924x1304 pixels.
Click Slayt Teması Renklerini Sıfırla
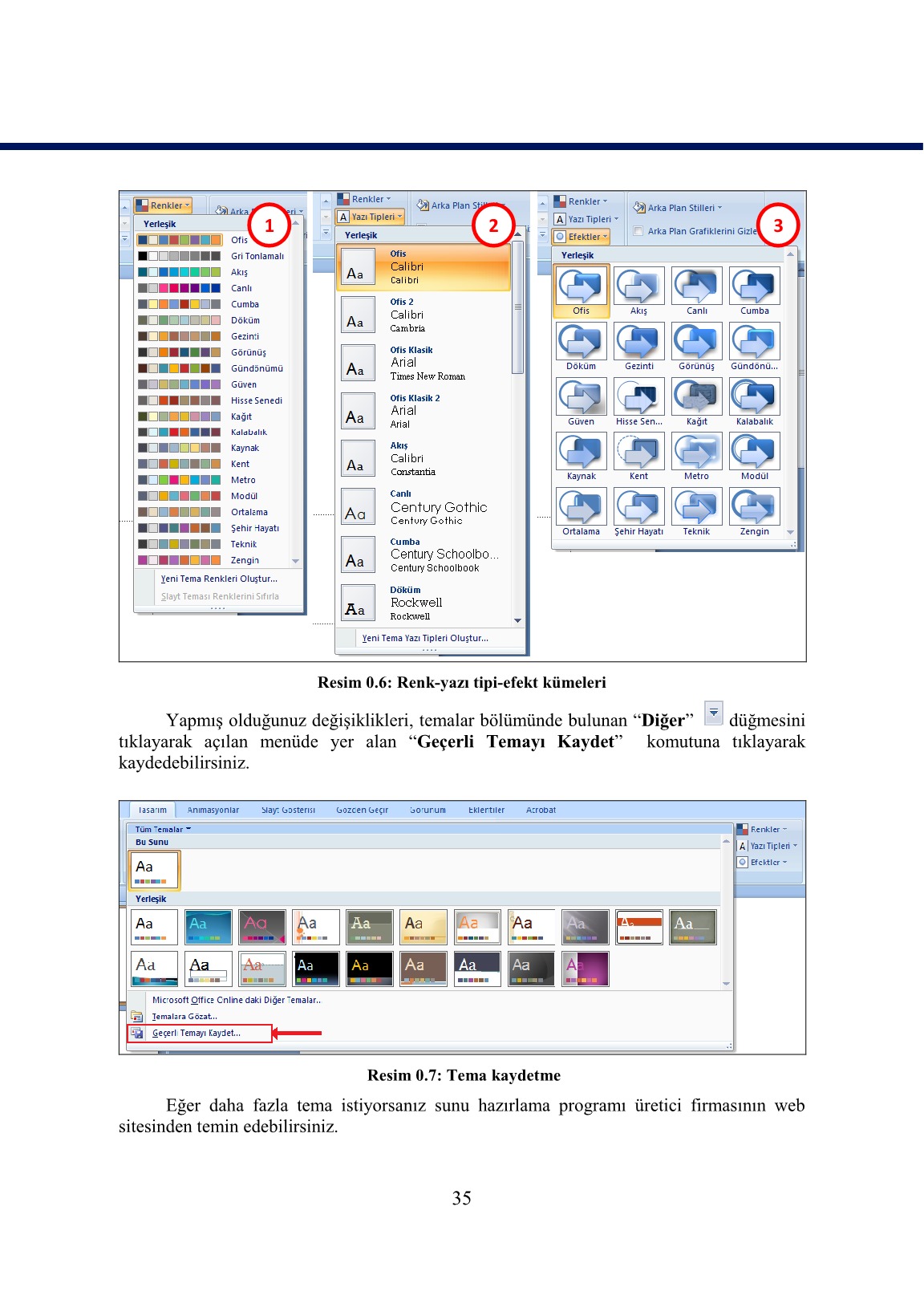220,596
